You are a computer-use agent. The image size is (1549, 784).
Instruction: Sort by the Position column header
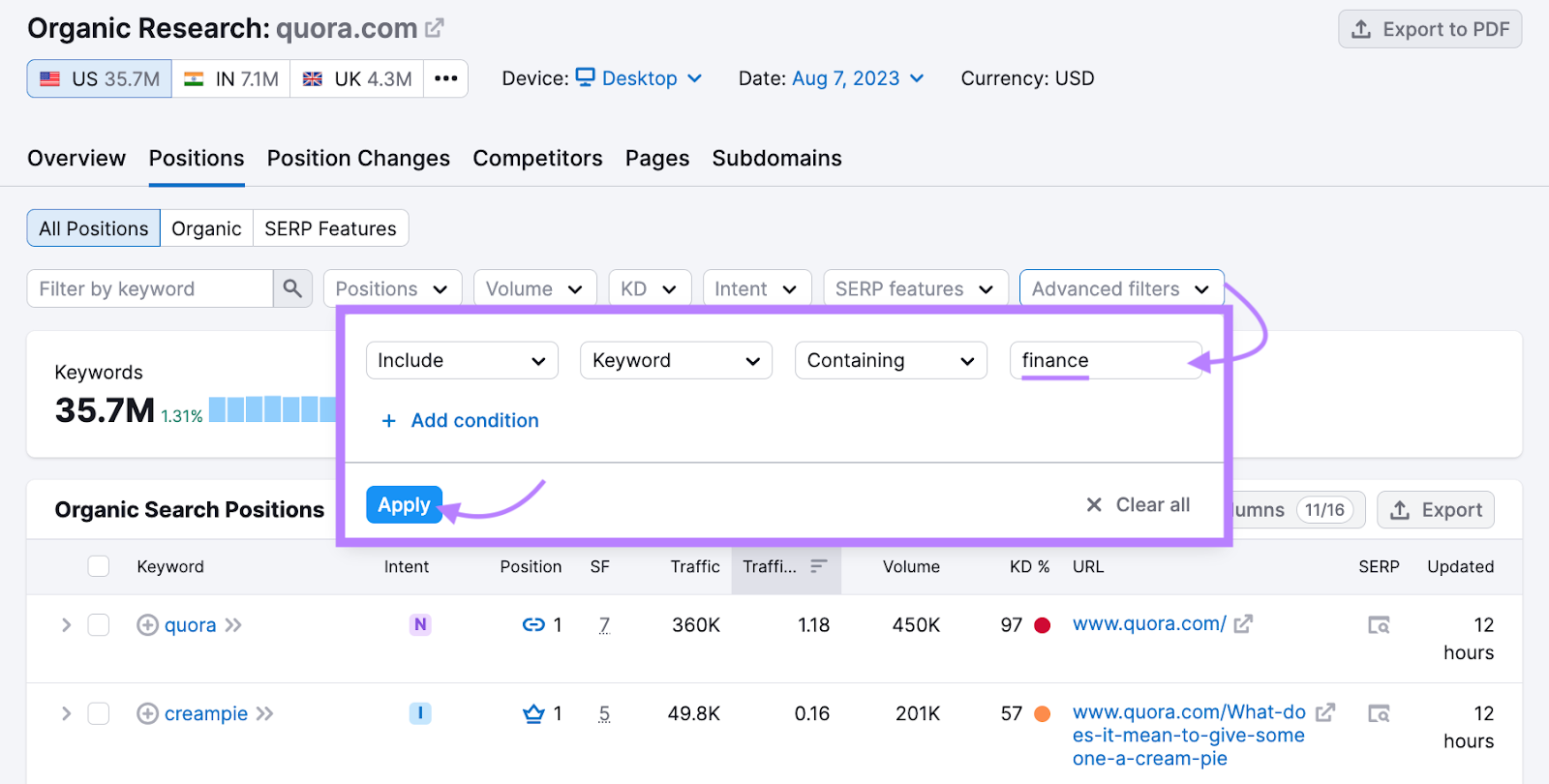tap(531, 566)
